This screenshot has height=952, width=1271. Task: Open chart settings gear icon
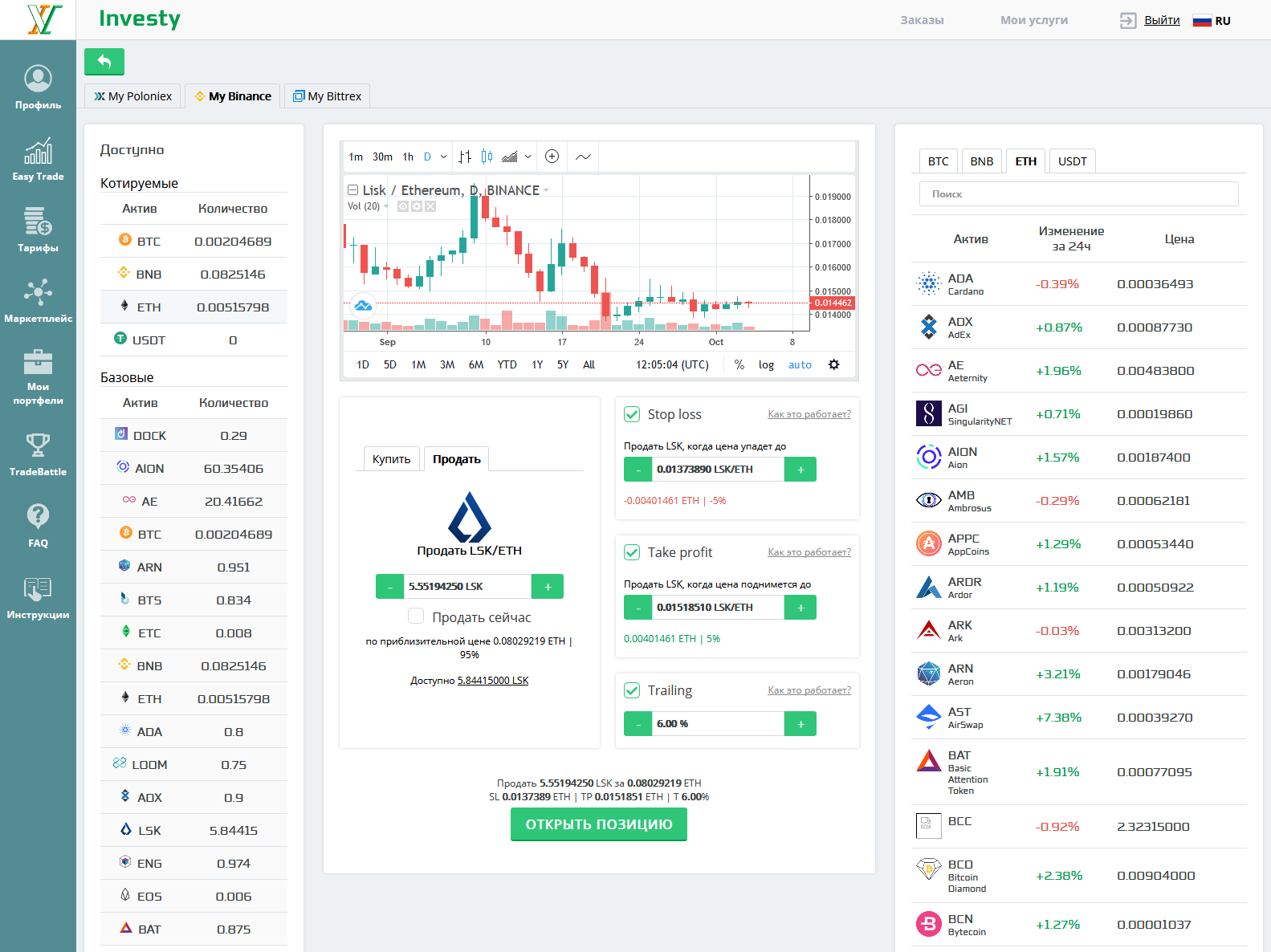(834, 364)
